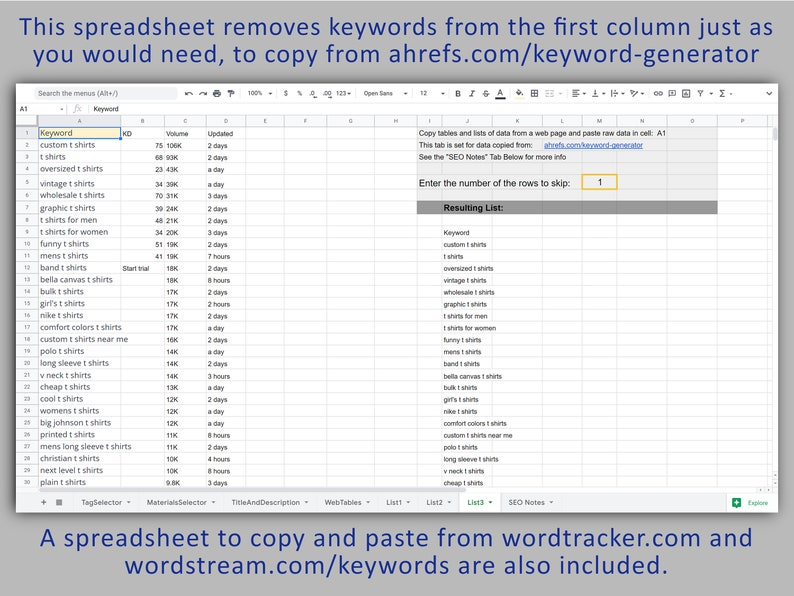The image size is (794, 596).
Task: Toggle italic formatting
Action: click(472, 94)
